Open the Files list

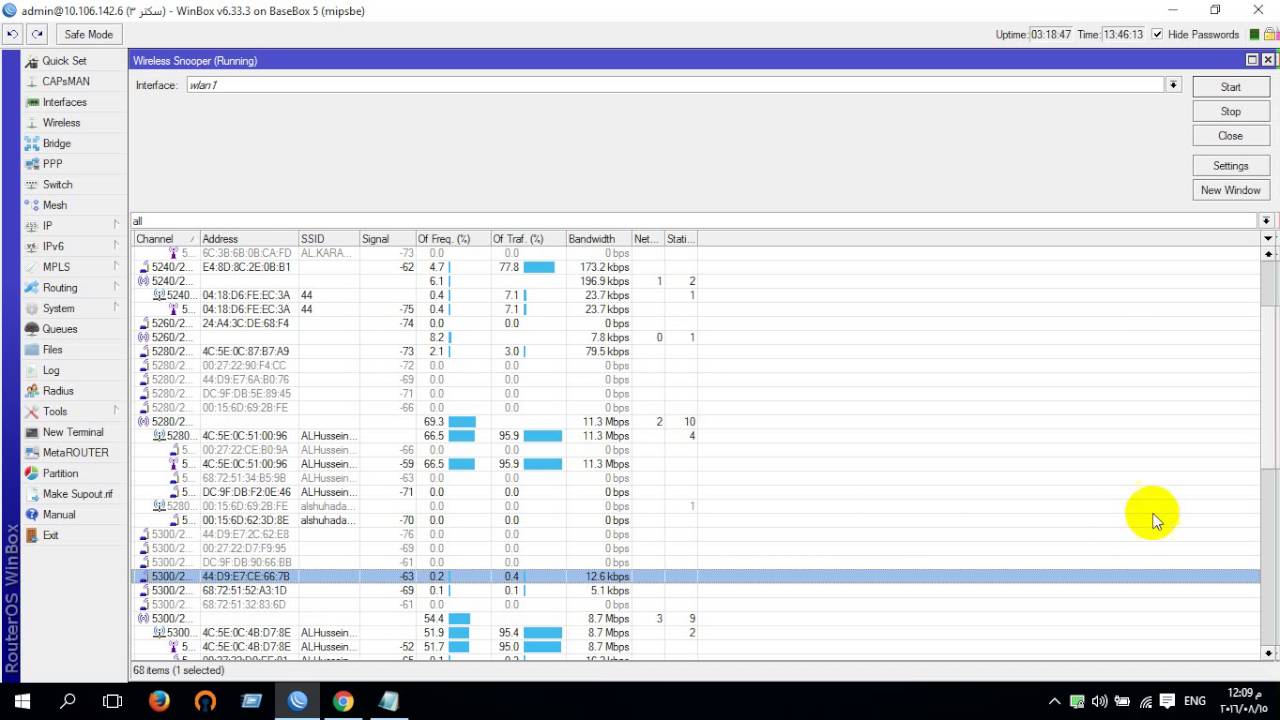(52, 350)
